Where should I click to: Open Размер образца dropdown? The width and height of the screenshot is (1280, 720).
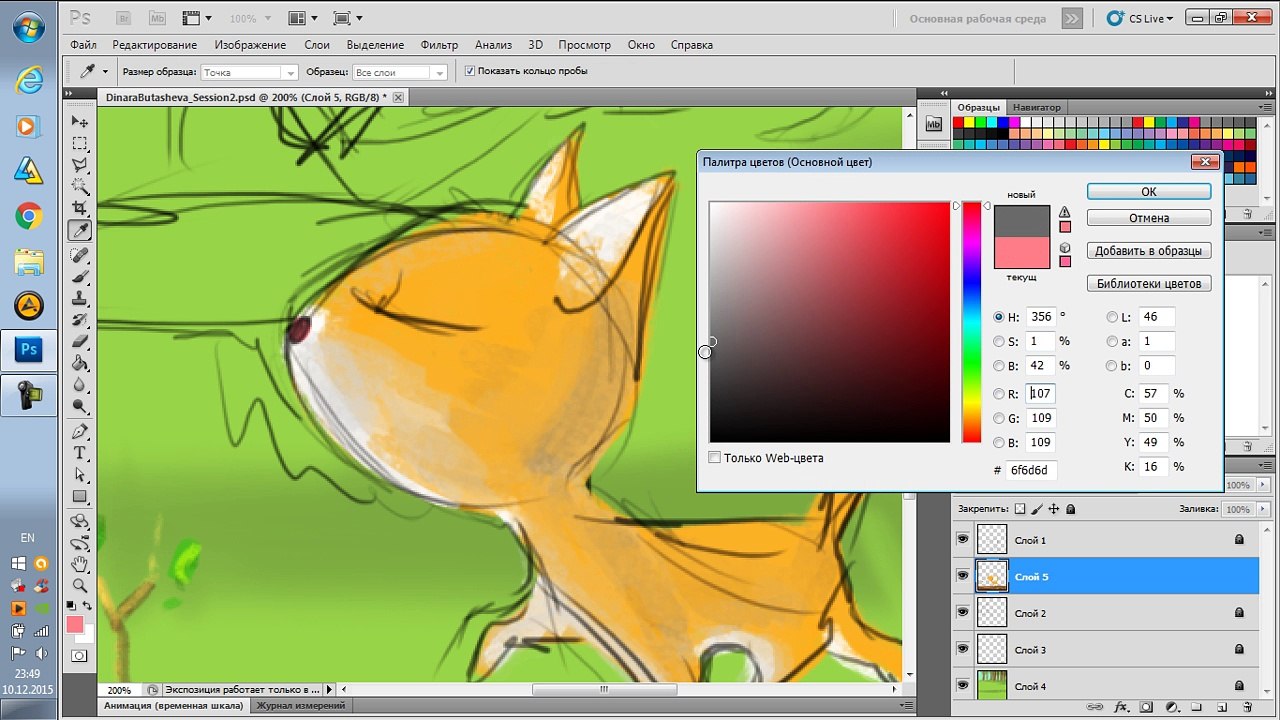[x=250, y=72]
